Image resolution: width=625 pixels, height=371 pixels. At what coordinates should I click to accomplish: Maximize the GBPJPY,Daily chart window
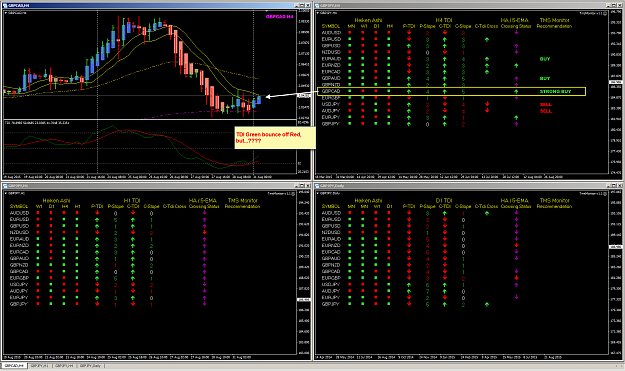click(614, 186)
